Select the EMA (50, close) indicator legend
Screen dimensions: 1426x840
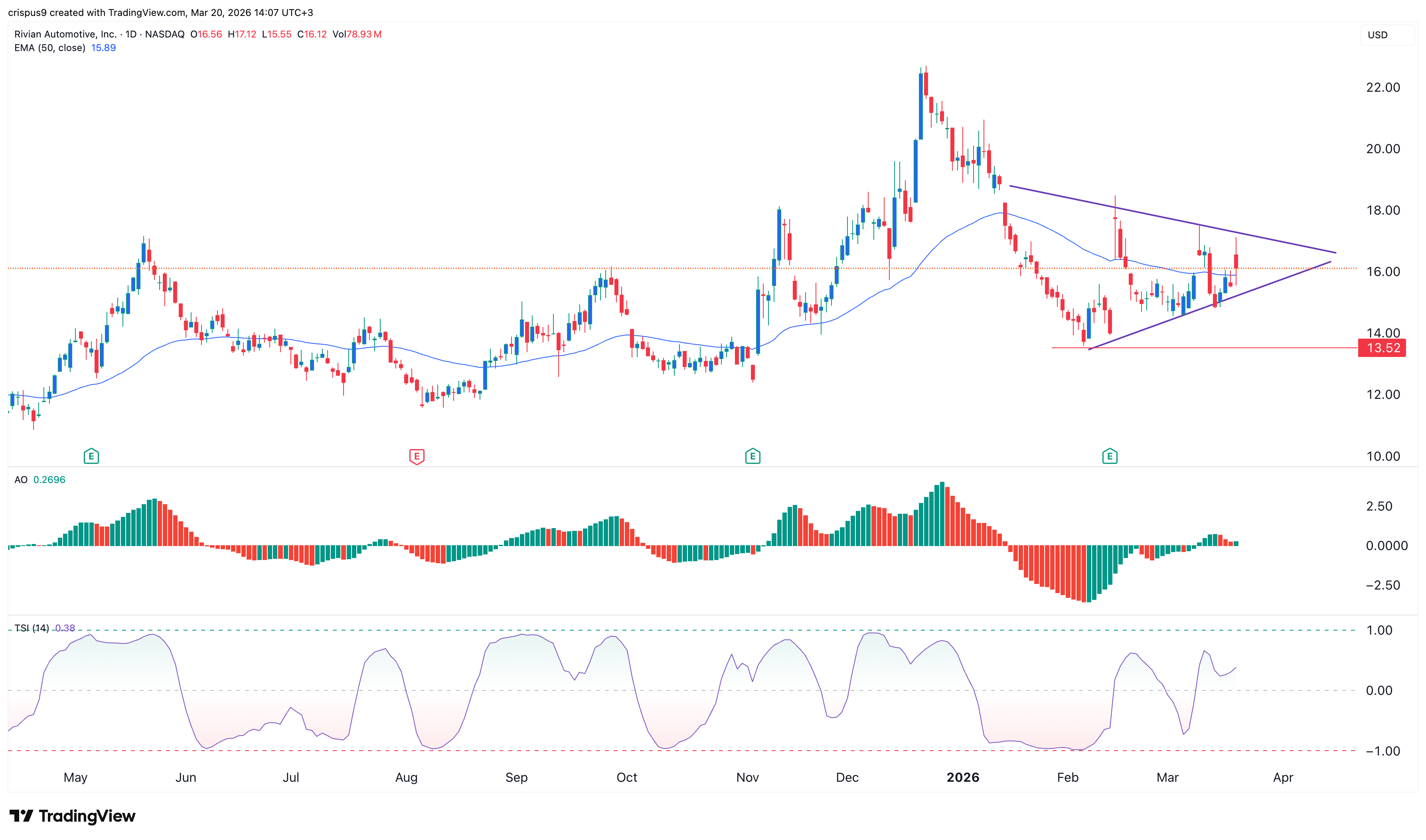pyautogui.click(x=50, y=47)
